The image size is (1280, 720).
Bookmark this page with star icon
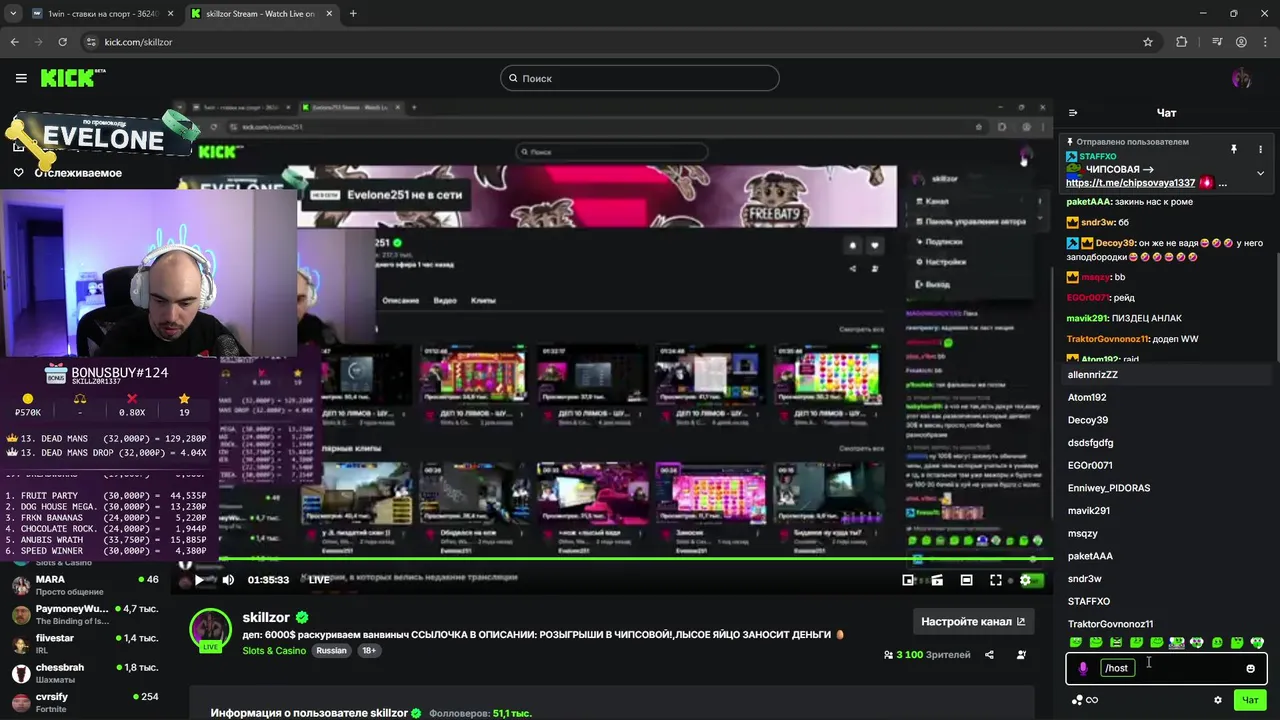(1148, 42)
